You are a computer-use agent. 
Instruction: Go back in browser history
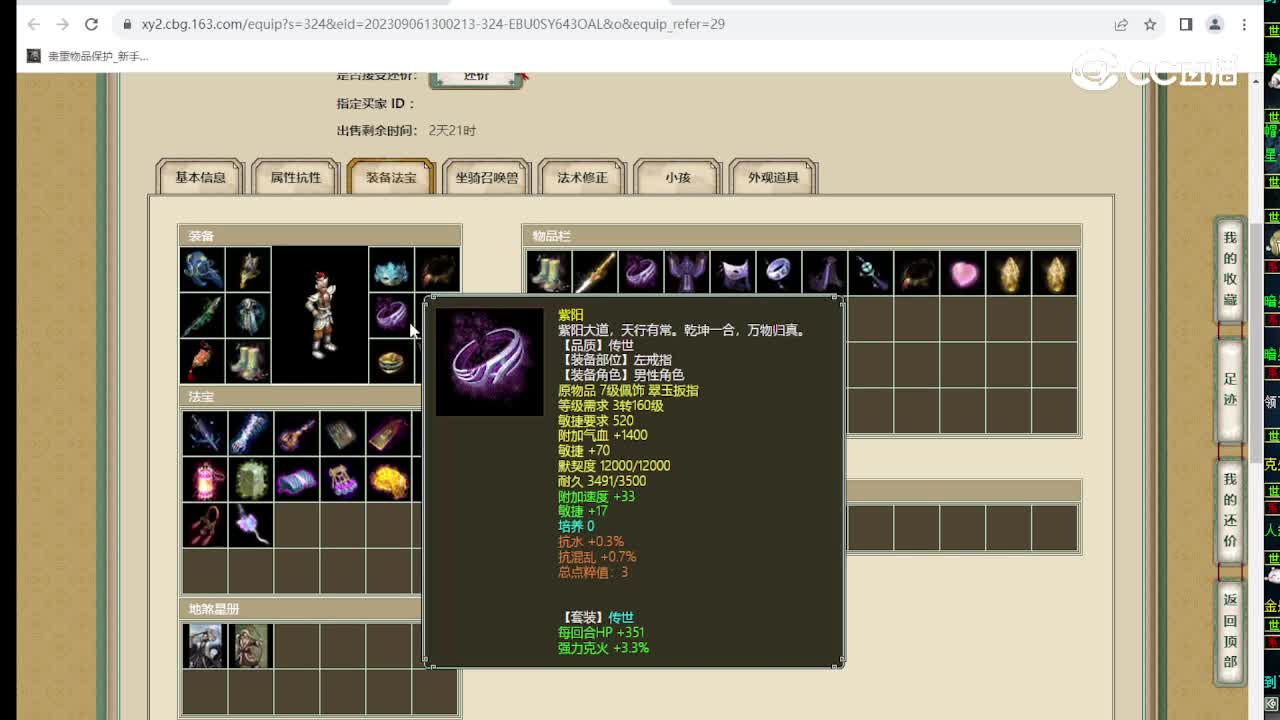(x=34, y=24)
